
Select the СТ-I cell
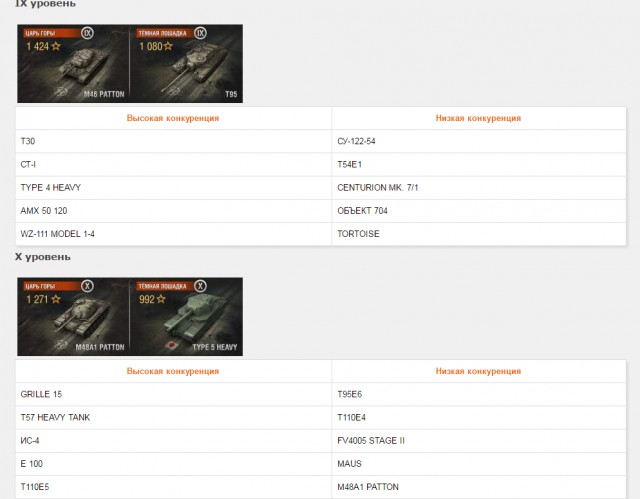coord(173,164)
